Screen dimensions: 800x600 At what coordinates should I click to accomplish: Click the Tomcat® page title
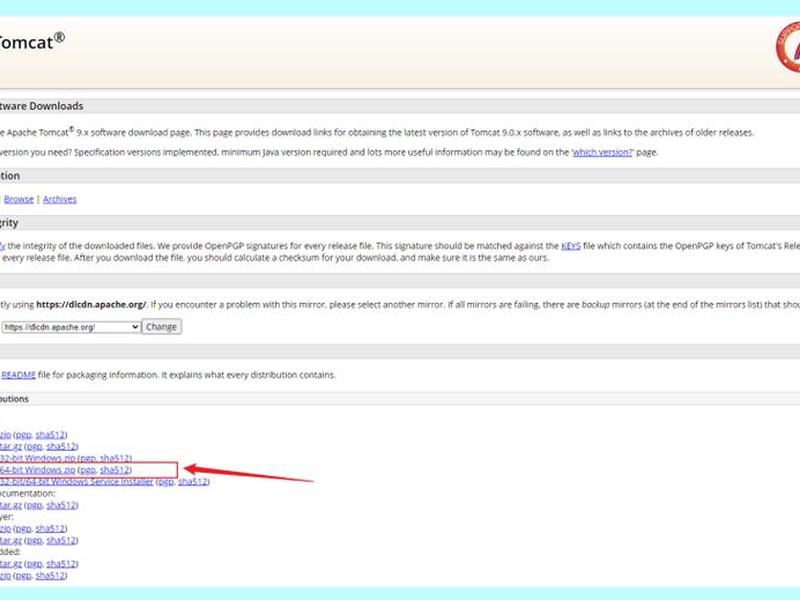(x=32, y=42)
